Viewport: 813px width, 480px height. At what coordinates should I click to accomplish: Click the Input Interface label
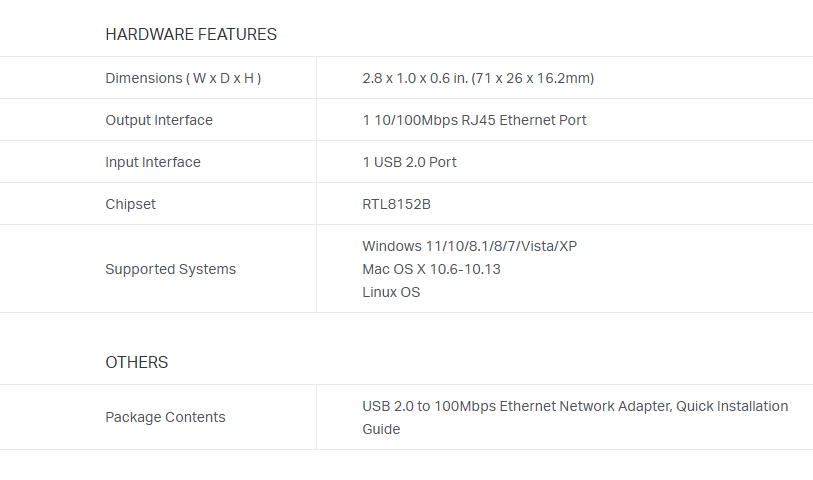pyautogui.click(x=153, y=162)
